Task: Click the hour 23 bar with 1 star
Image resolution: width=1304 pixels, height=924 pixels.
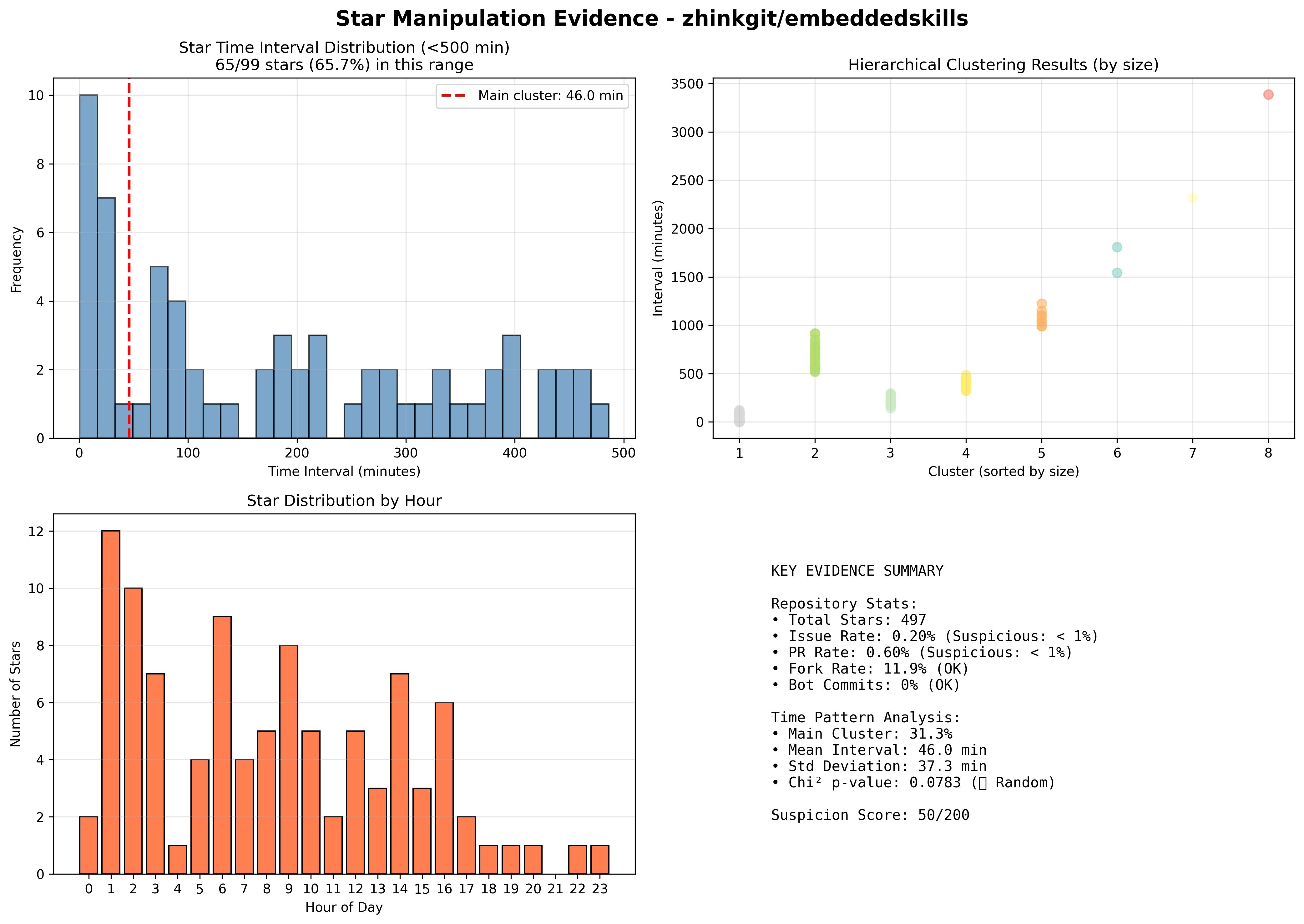Action: pos(600,860)
